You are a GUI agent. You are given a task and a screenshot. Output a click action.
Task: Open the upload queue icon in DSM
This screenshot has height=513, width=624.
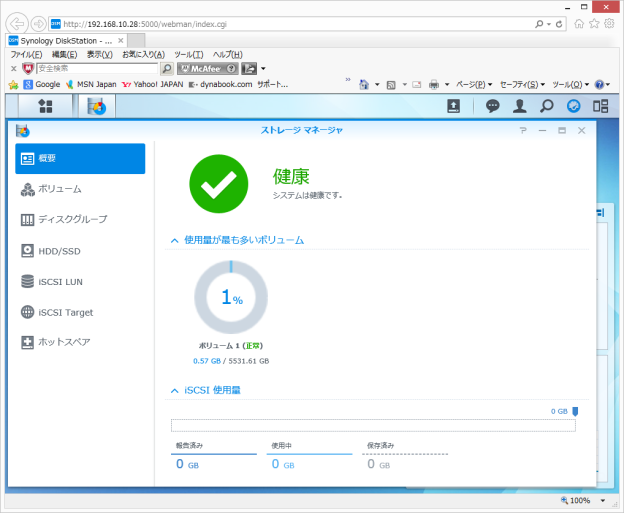tap(453, 106)
